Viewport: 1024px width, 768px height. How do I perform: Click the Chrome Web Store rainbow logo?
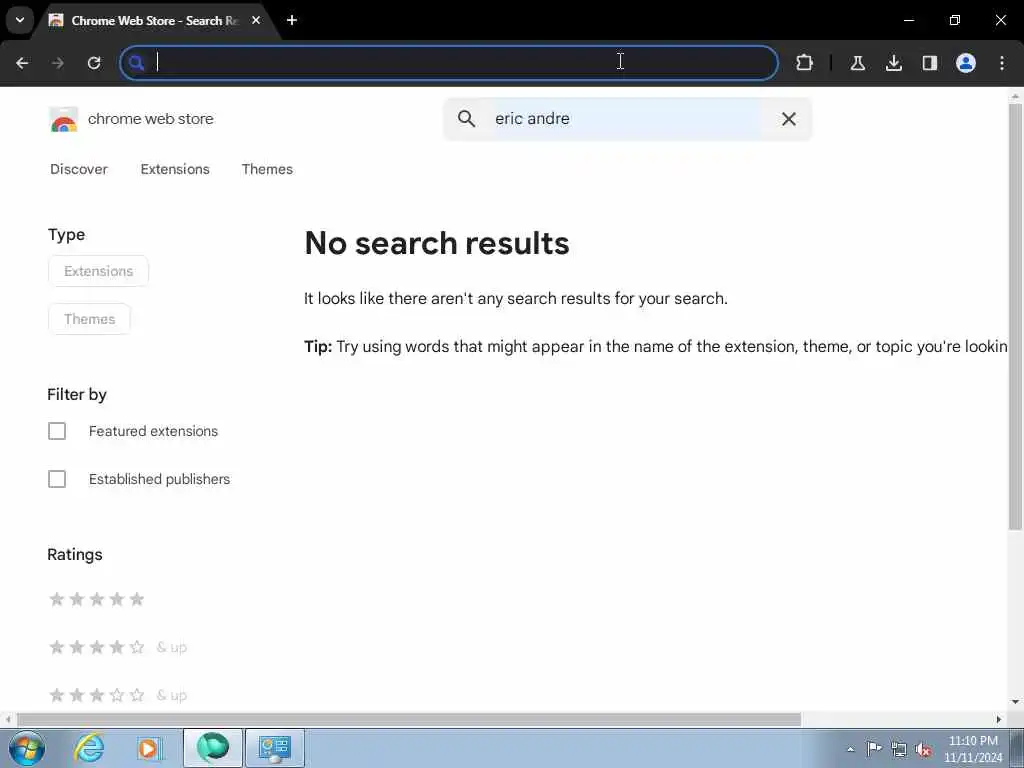(x=63, y=120)
